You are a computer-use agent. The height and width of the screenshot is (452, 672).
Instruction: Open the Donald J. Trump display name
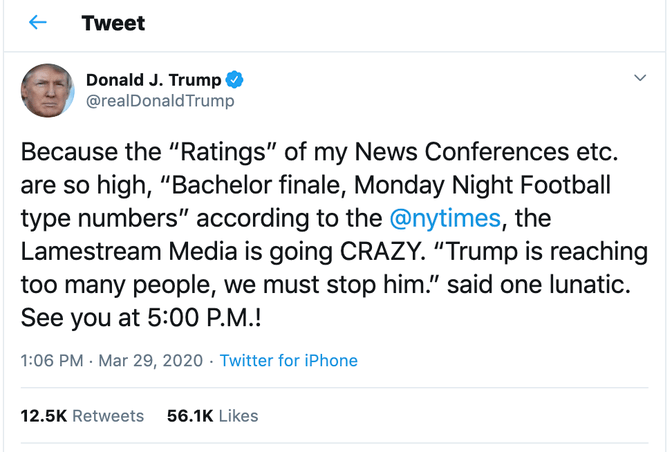(153, 80)
